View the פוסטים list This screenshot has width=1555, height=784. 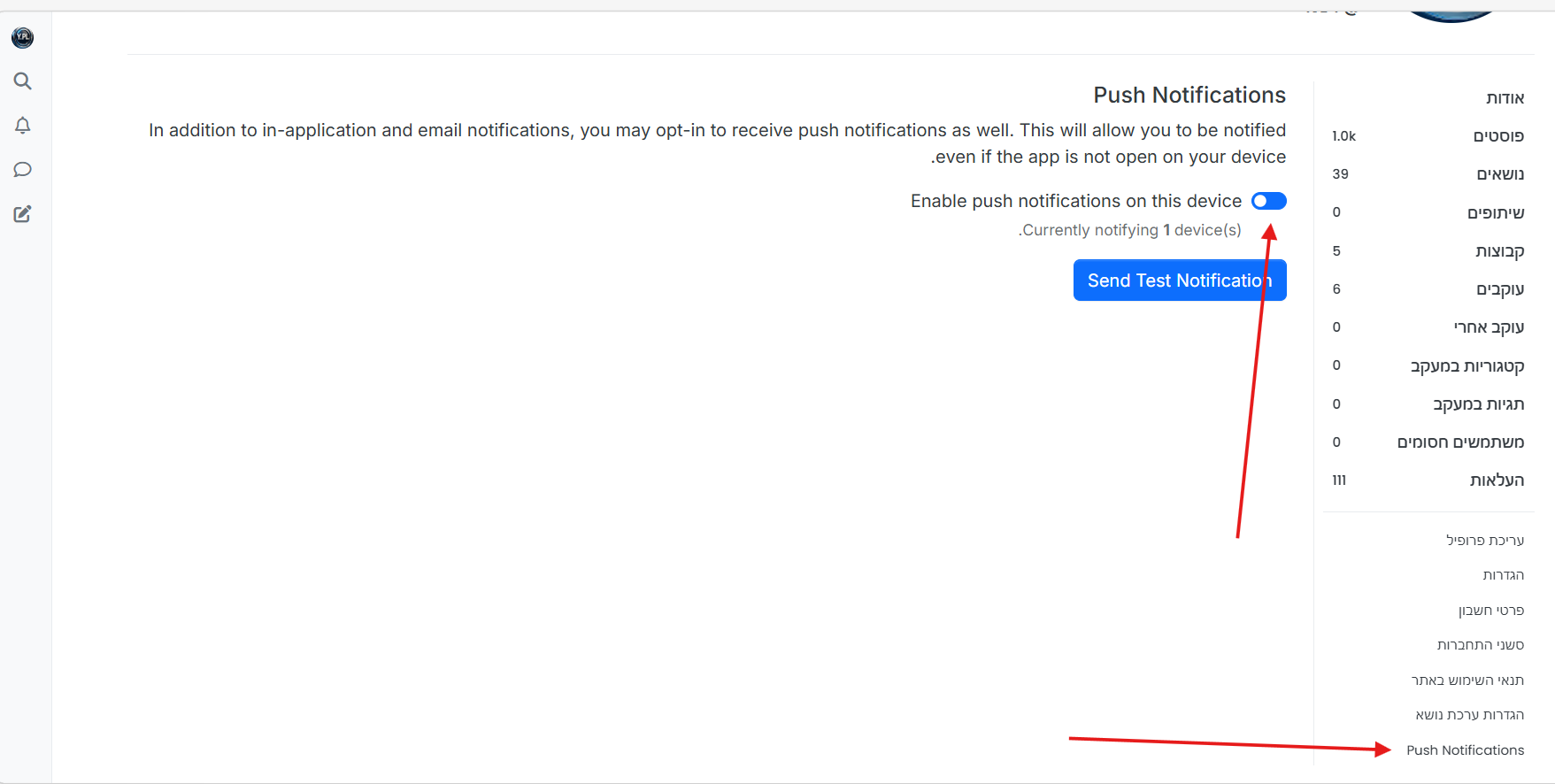tap(1497, 136)
